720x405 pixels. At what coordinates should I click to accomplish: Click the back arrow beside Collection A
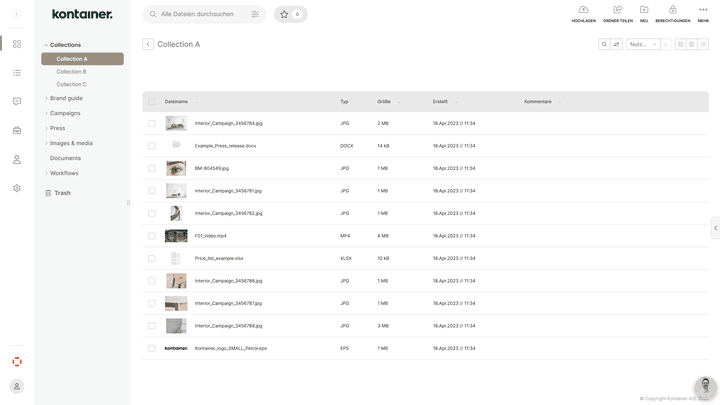(x=148, y=44)
